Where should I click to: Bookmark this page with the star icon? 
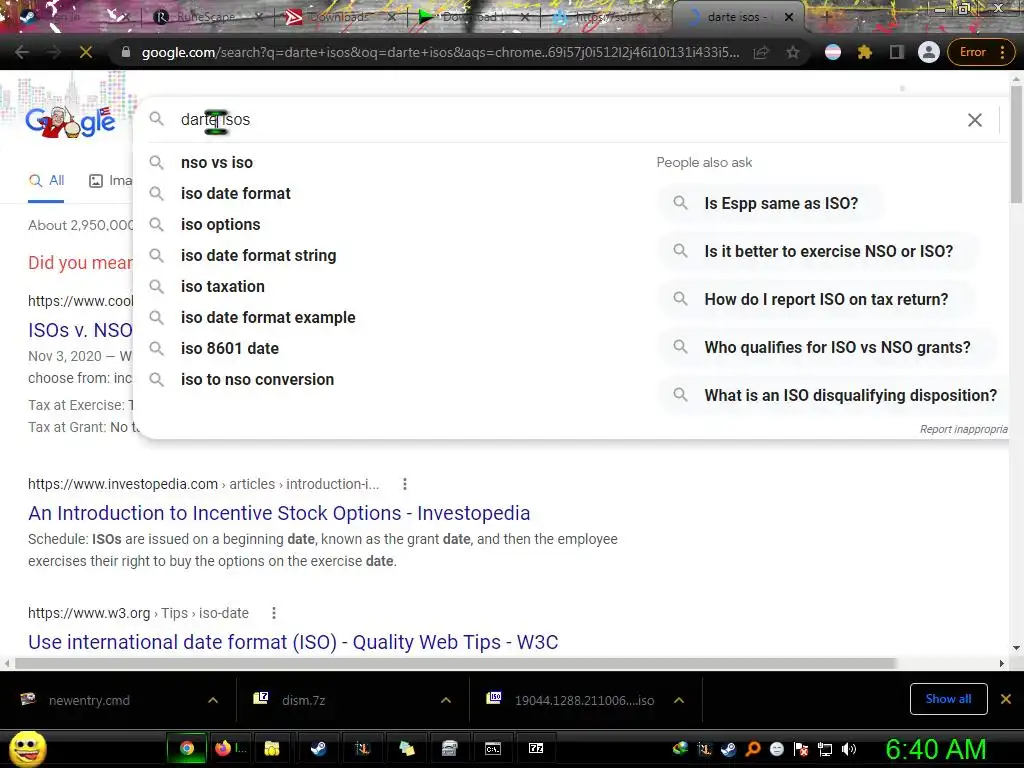[793, 52]
